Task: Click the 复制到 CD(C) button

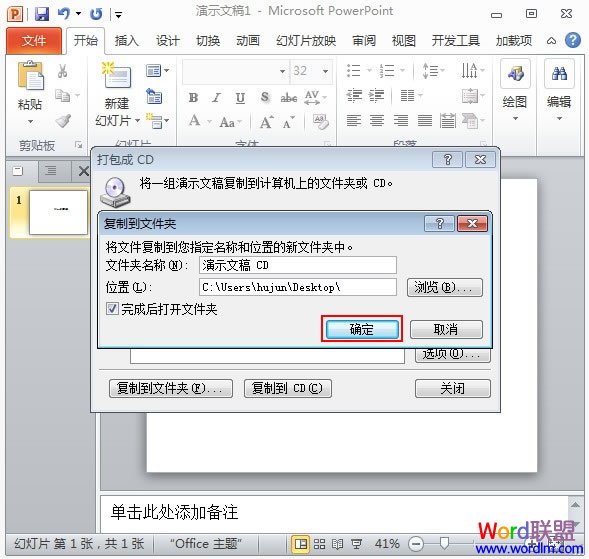Action: click(288, 388)
